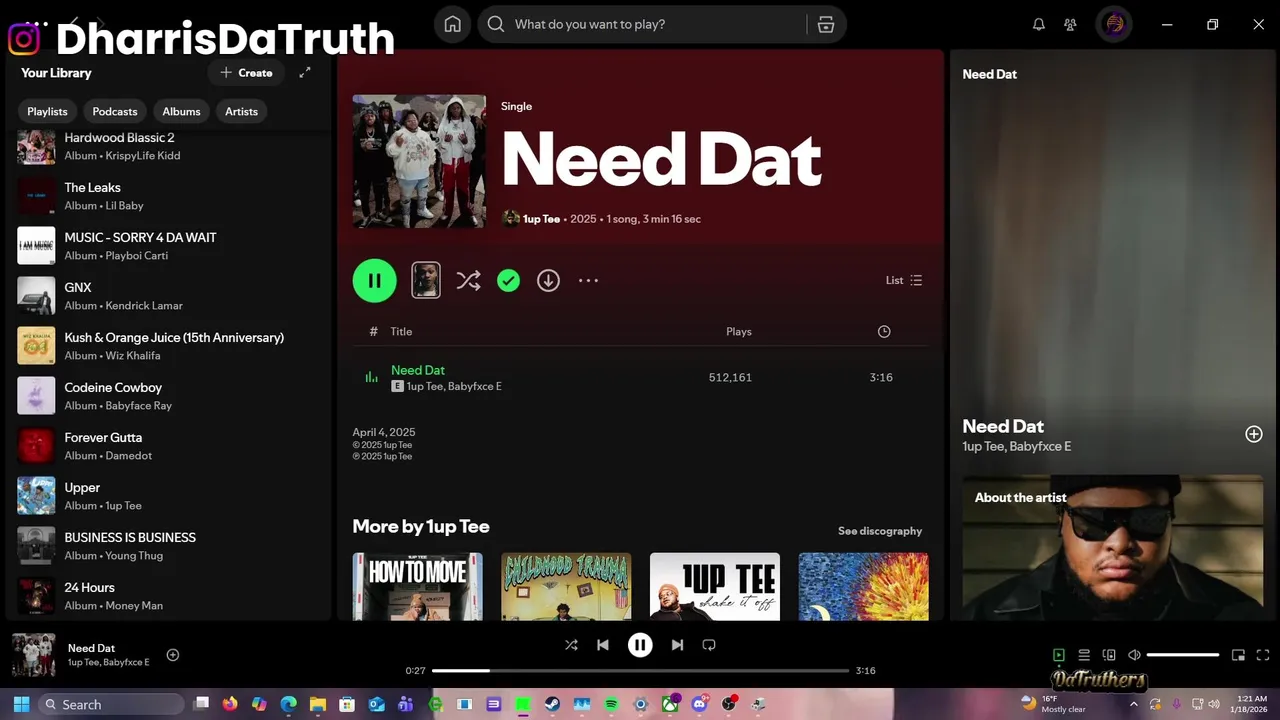The width and height of the screenshot is (1280, 720).
Task: Open more options for Need Dat single
Action: point(588,281)
